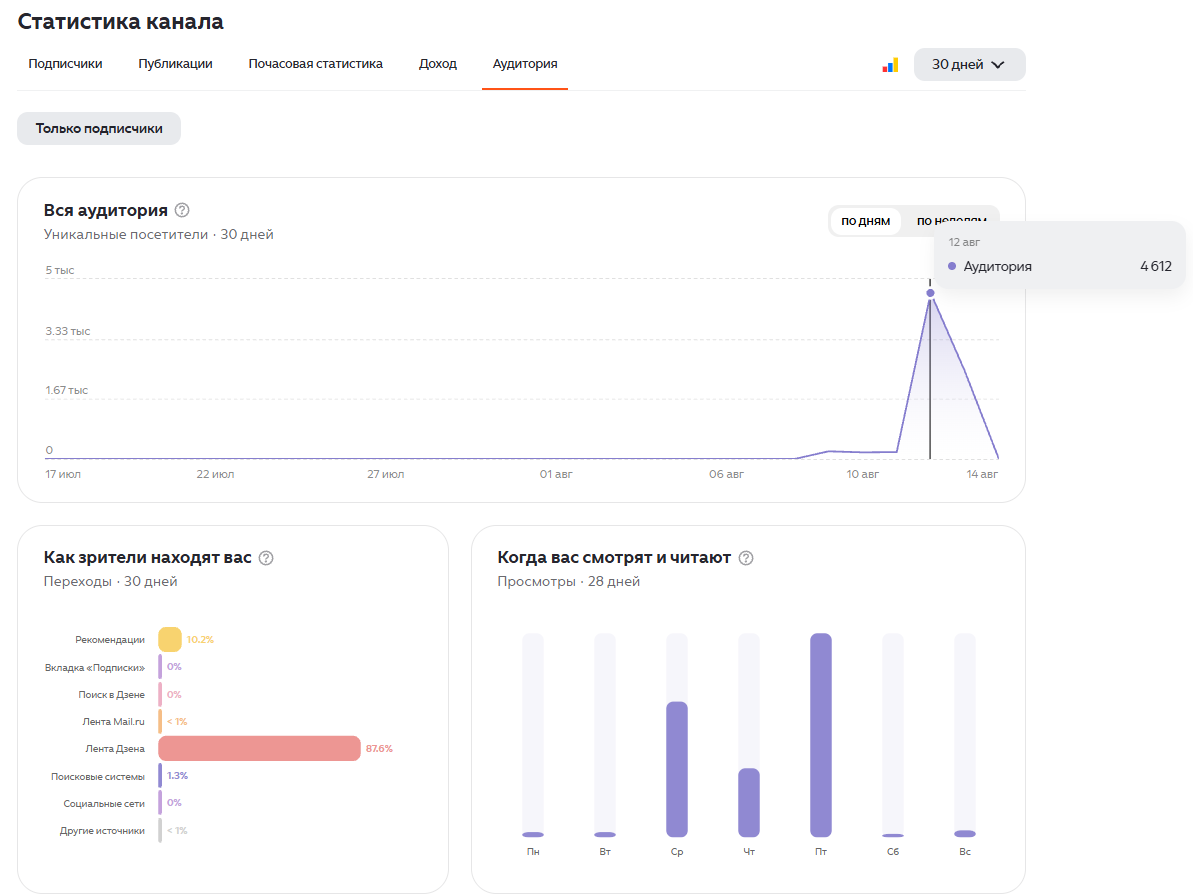
Task: Open the Публикации tab
Action: click(175, 64)
